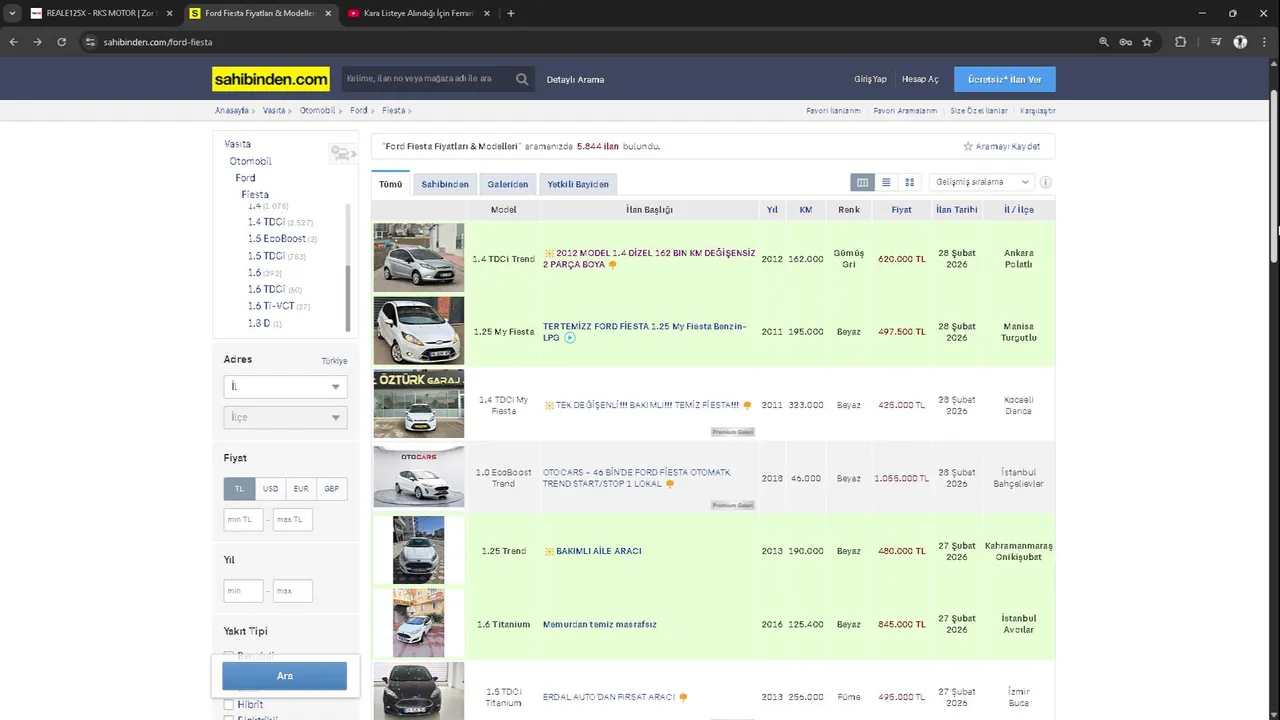Open the browser zoom magnifier icon
This screenshot has height=720, width=1280.
click(x=1104, y=42)
